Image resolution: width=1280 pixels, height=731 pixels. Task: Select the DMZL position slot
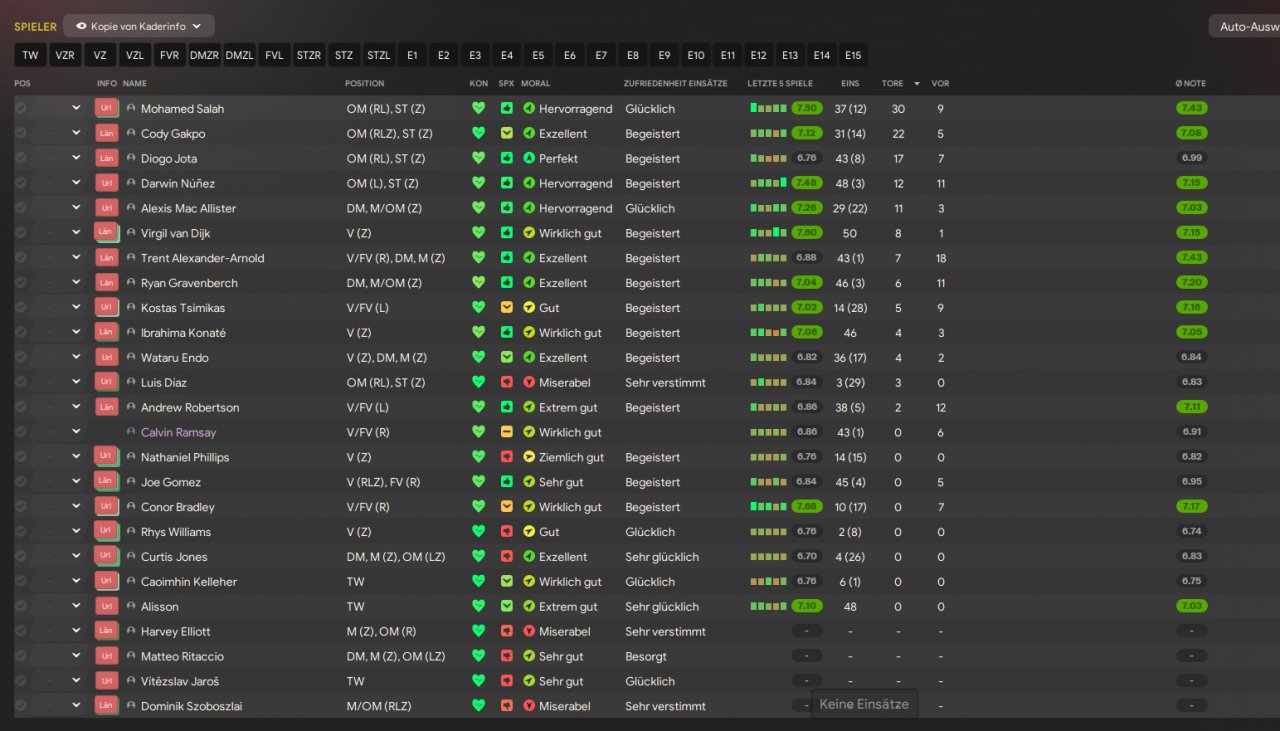coord(239,56)
